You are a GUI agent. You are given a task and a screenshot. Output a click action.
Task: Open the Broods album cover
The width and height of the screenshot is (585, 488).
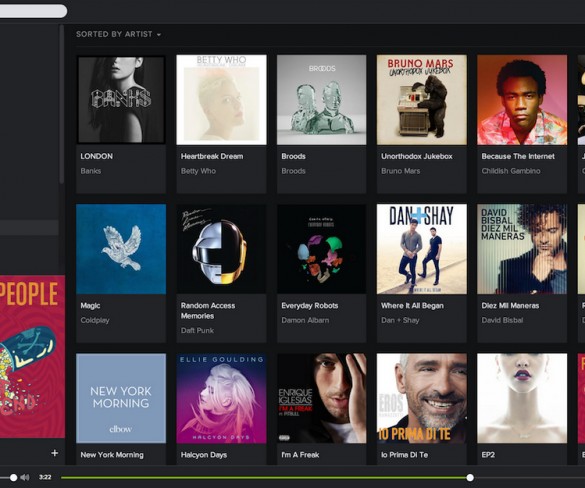pos(322,100)
